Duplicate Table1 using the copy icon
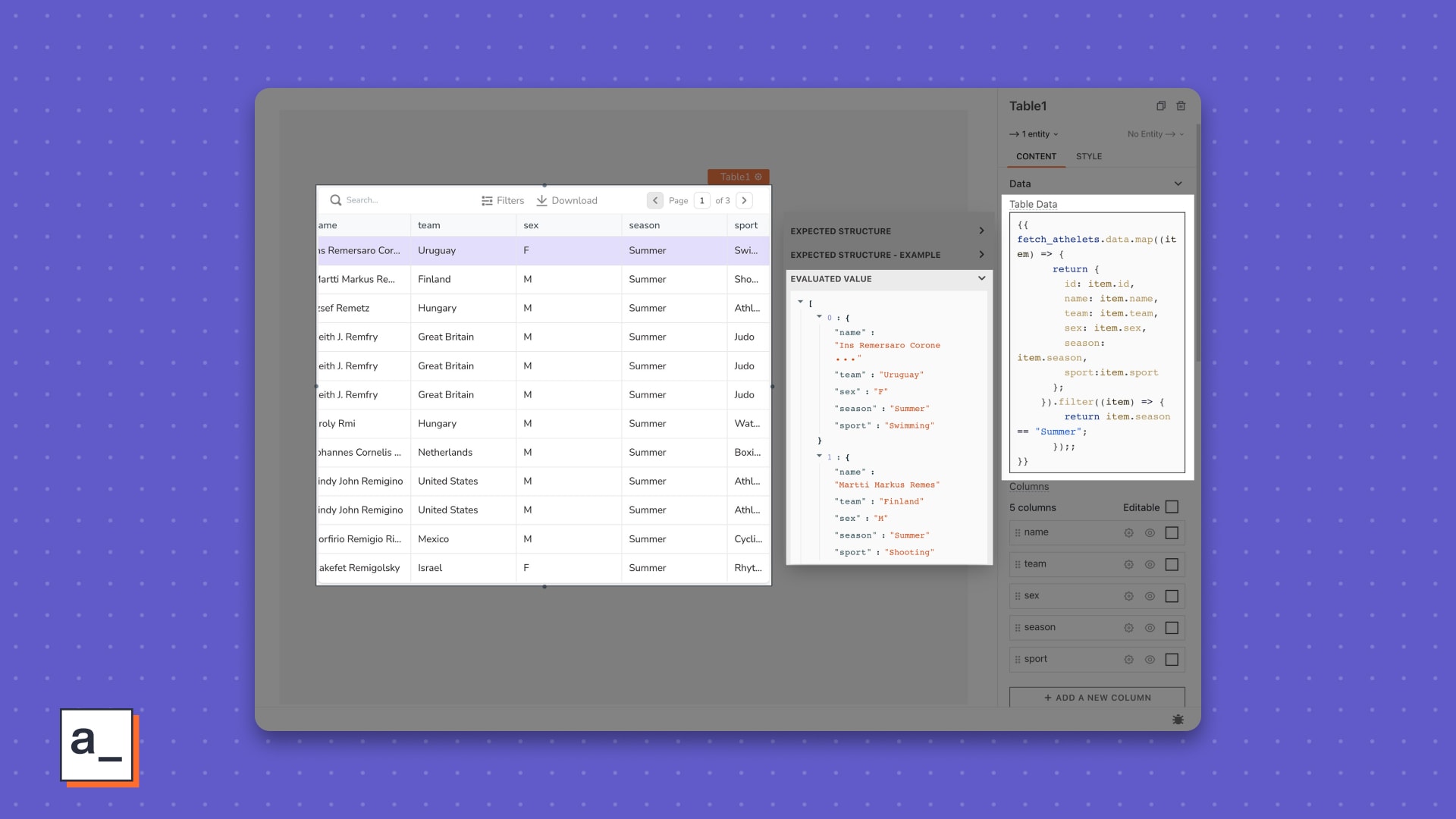The image size is (1456, 819). tap(1161, 105)
